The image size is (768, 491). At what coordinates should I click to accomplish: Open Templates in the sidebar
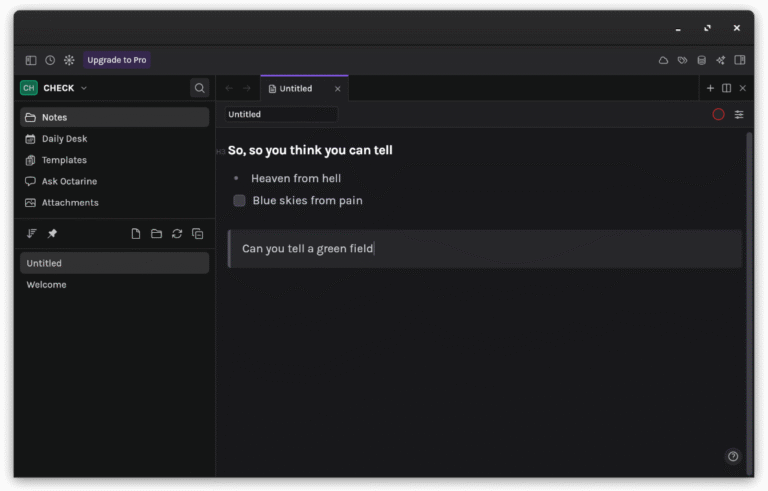tap(64, 160)
